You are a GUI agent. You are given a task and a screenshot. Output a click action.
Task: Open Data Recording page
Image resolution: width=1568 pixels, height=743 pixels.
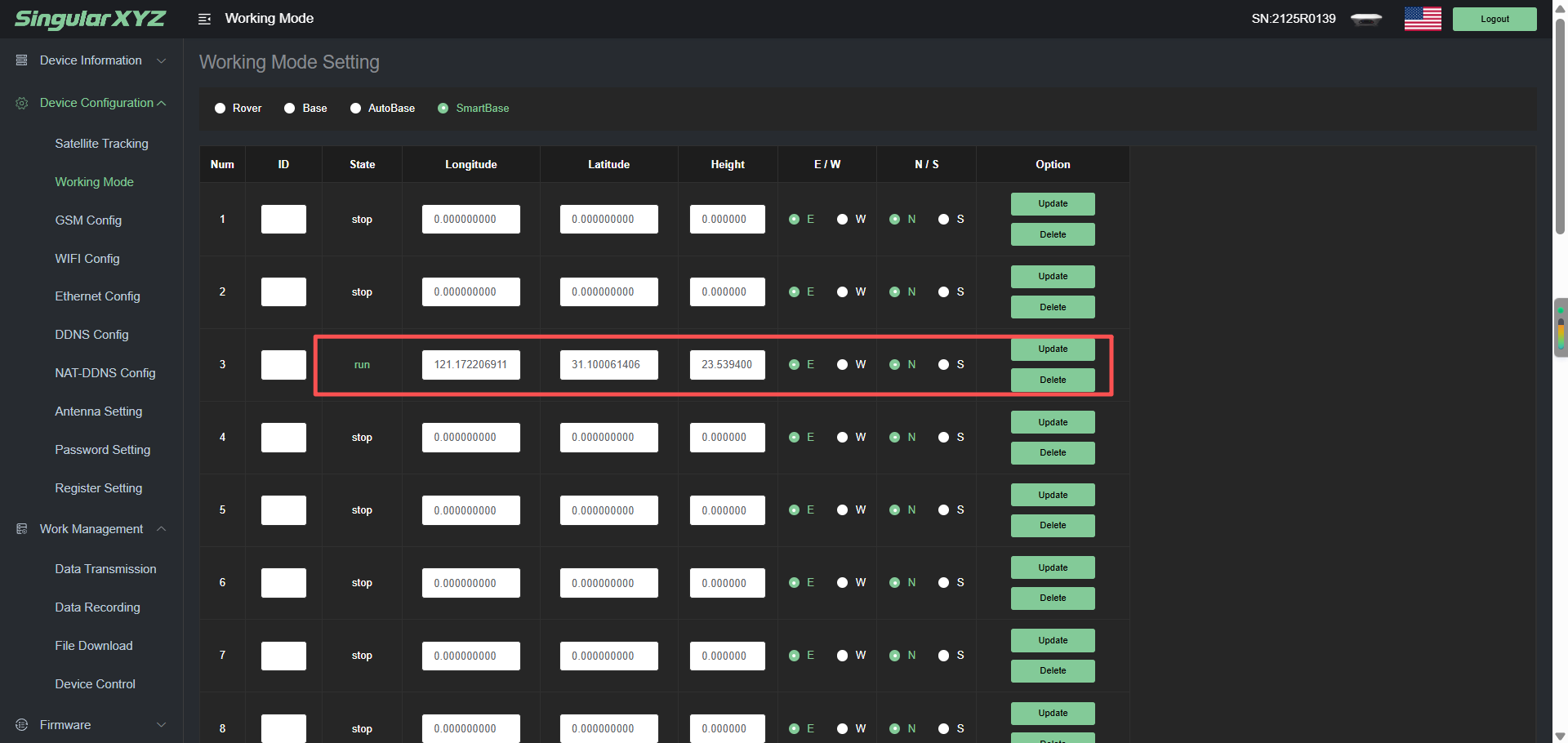tap(97, 607)
